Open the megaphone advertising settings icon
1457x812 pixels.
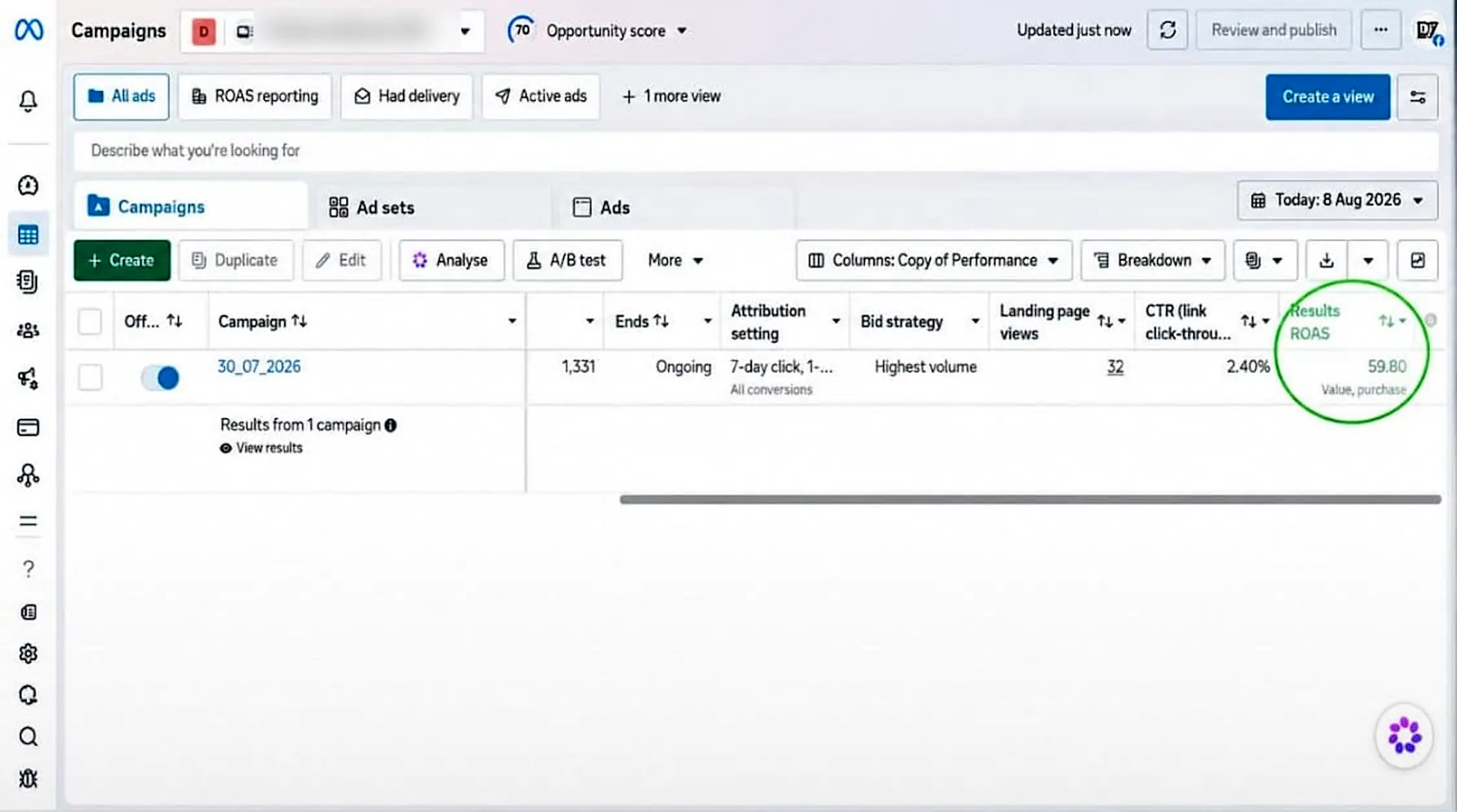[28, 378]
